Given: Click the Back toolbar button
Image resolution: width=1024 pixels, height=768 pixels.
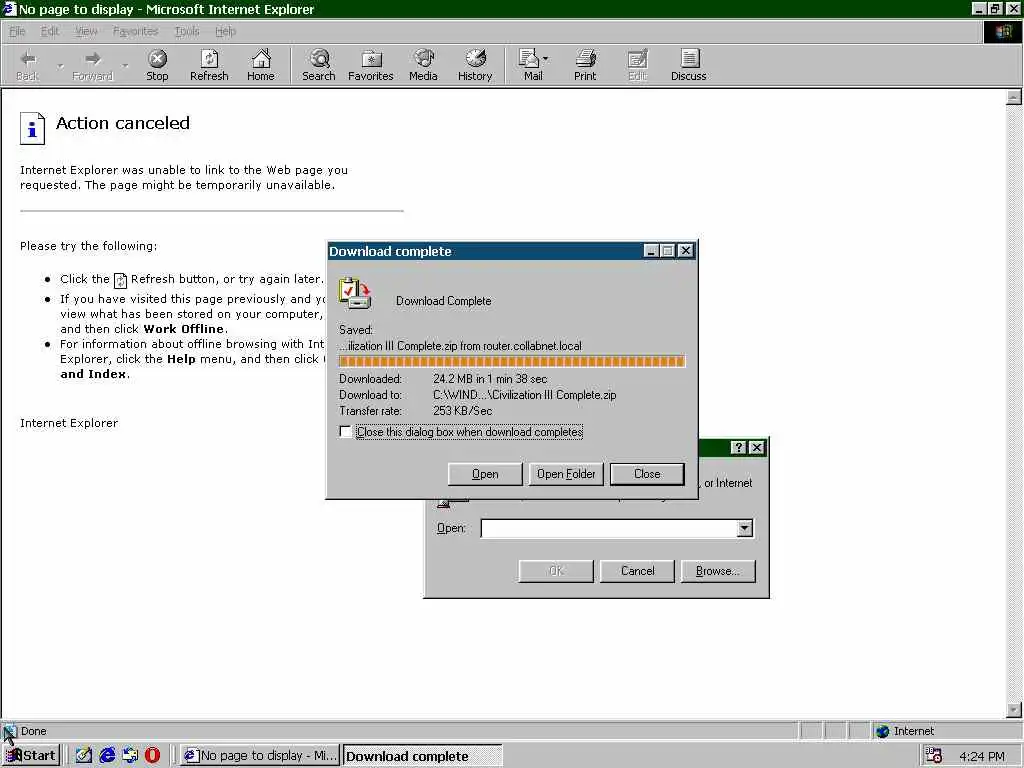Looking at the screenshot, I should click(27, 65).
